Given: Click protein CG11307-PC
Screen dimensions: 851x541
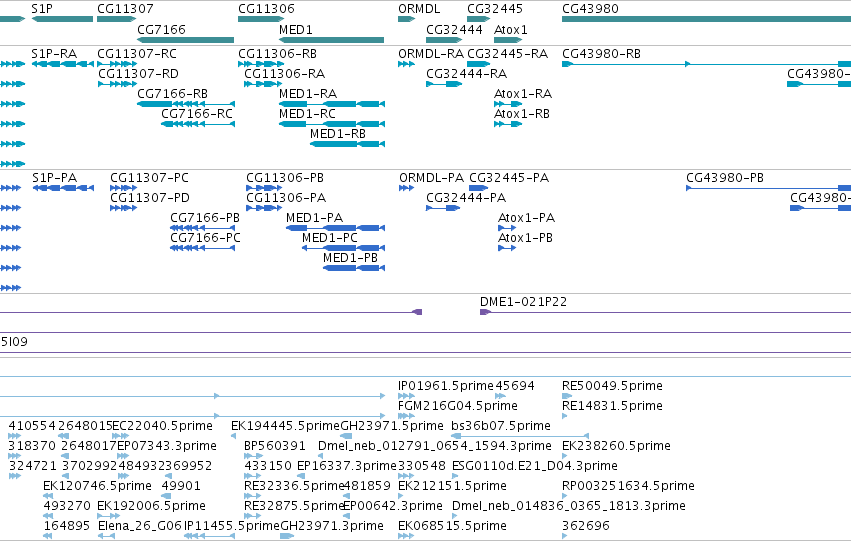Looking at the screenshot, I should 150,178.
